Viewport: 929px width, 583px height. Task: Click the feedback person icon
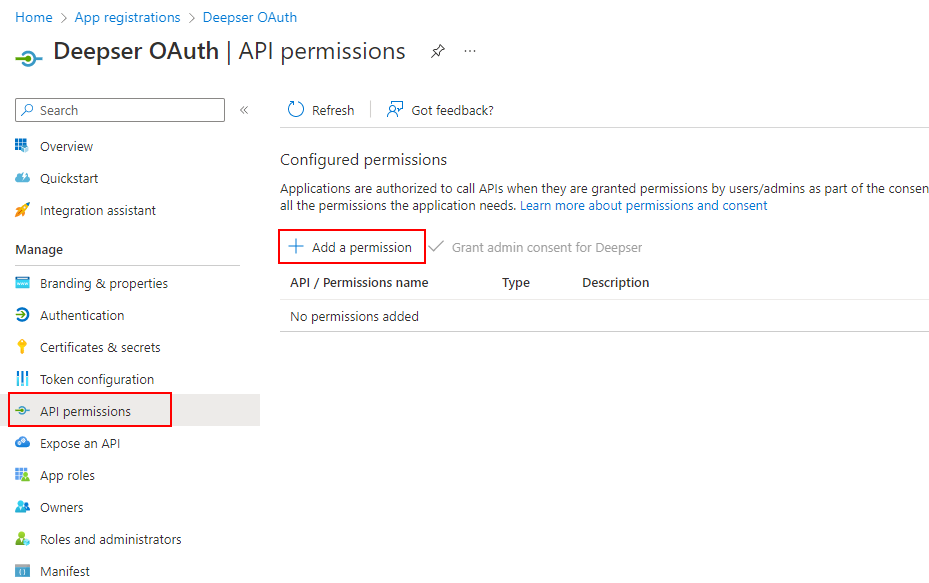395,110
